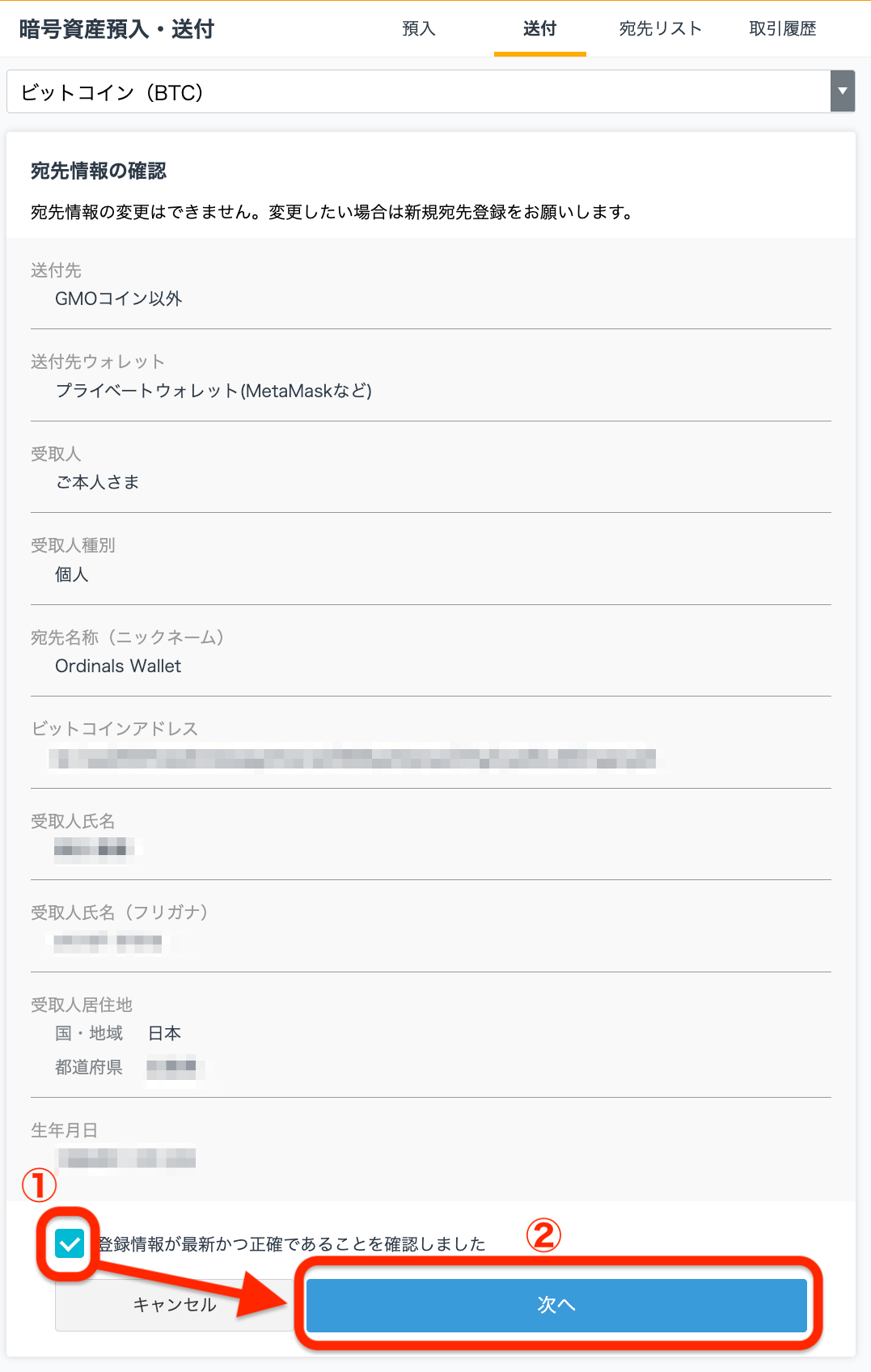This screenshot has width=871, height=1372.
Task: Click the blurred Bitcoin address value
Action: (353, 759)
